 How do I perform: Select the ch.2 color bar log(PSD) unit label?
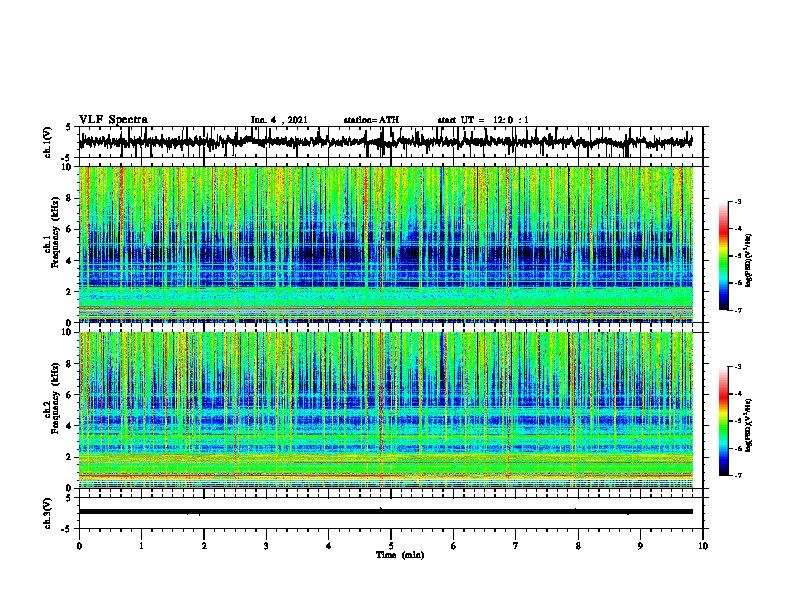tap(749, 425)
